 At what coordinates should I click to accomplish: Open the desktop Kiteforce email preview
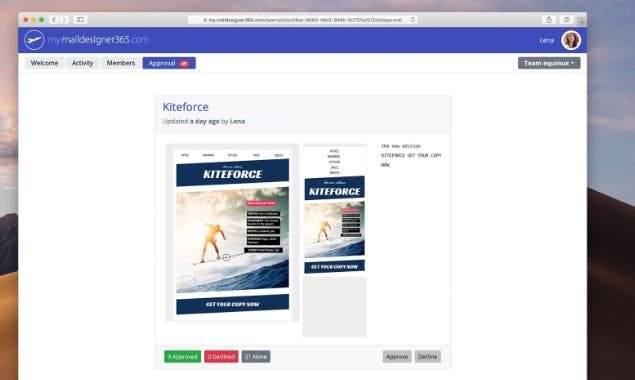coord(232,233)
